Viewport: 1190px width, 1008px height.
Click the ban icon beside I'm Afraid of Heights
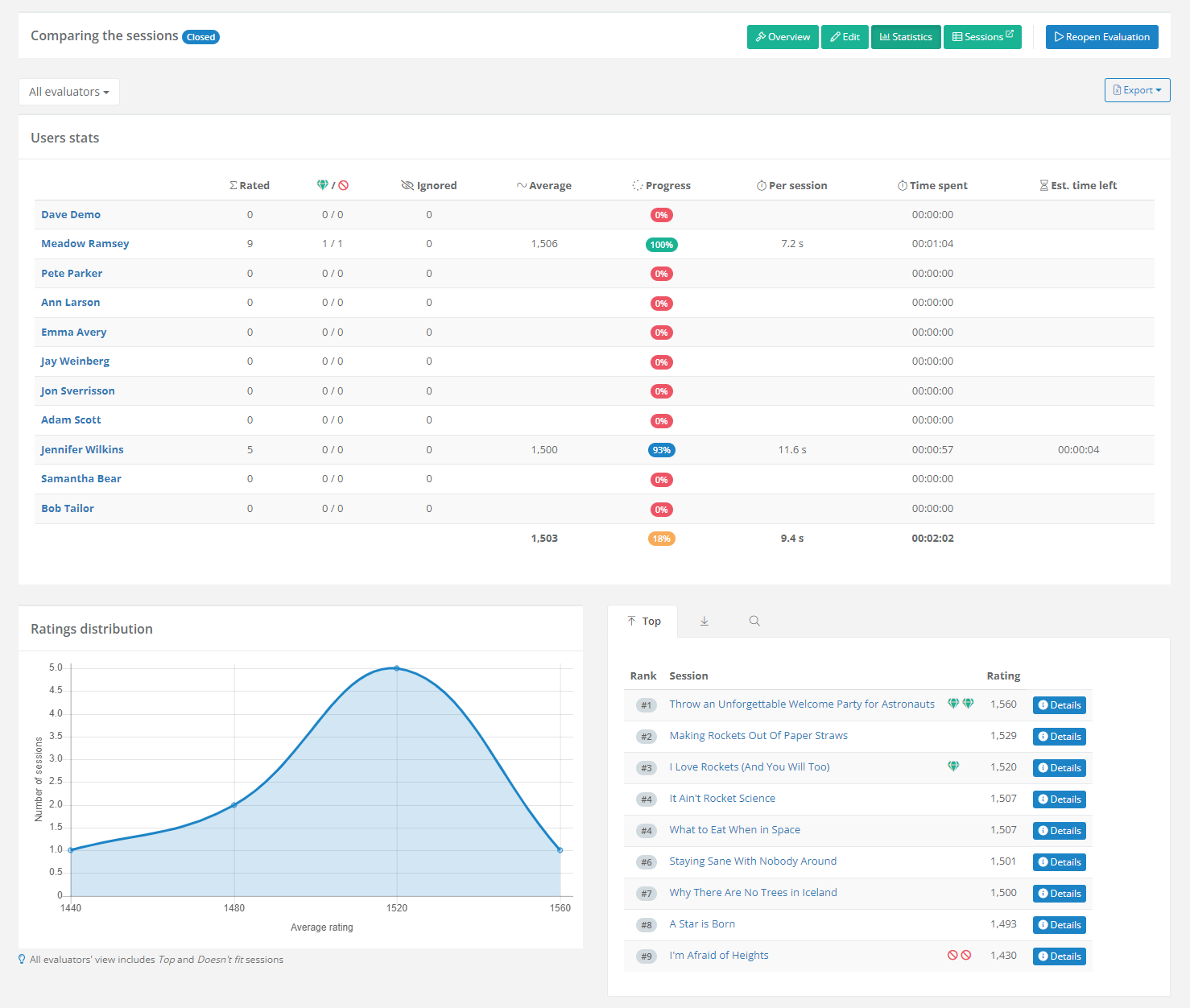click(x=952, y=955)
